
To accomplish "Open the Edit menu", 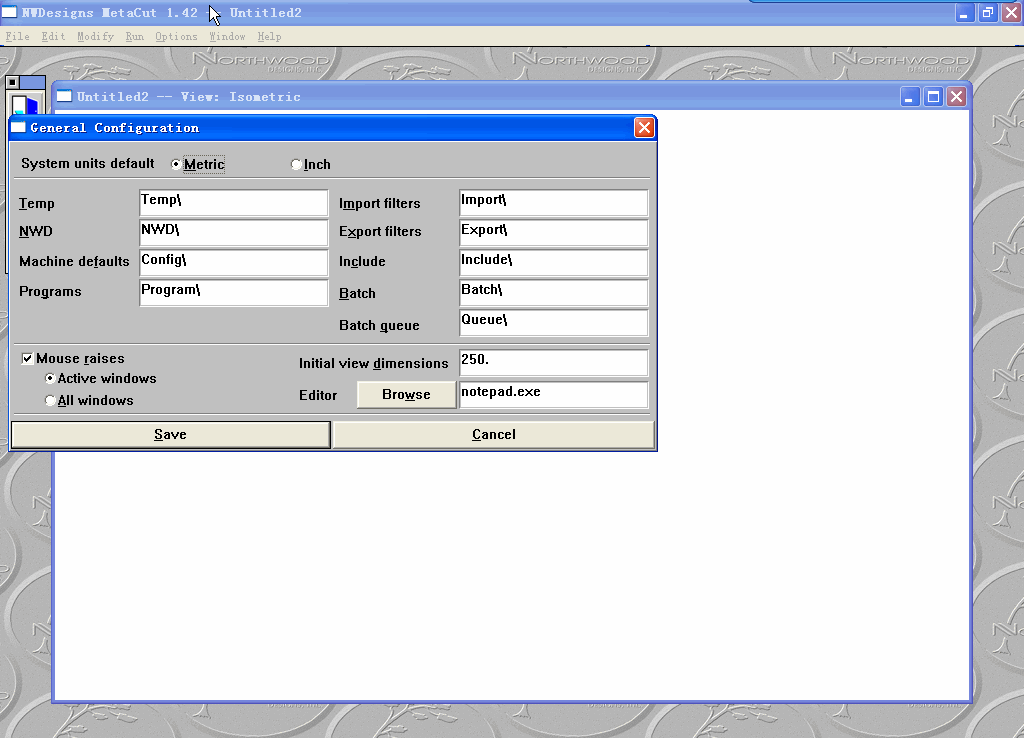I will pos(54,37).
